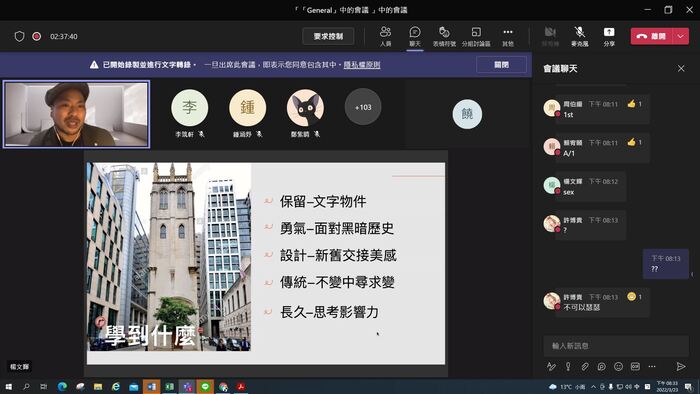Focus the new message input field
Screen dimensions: 700x394
[x=616, y=345]
